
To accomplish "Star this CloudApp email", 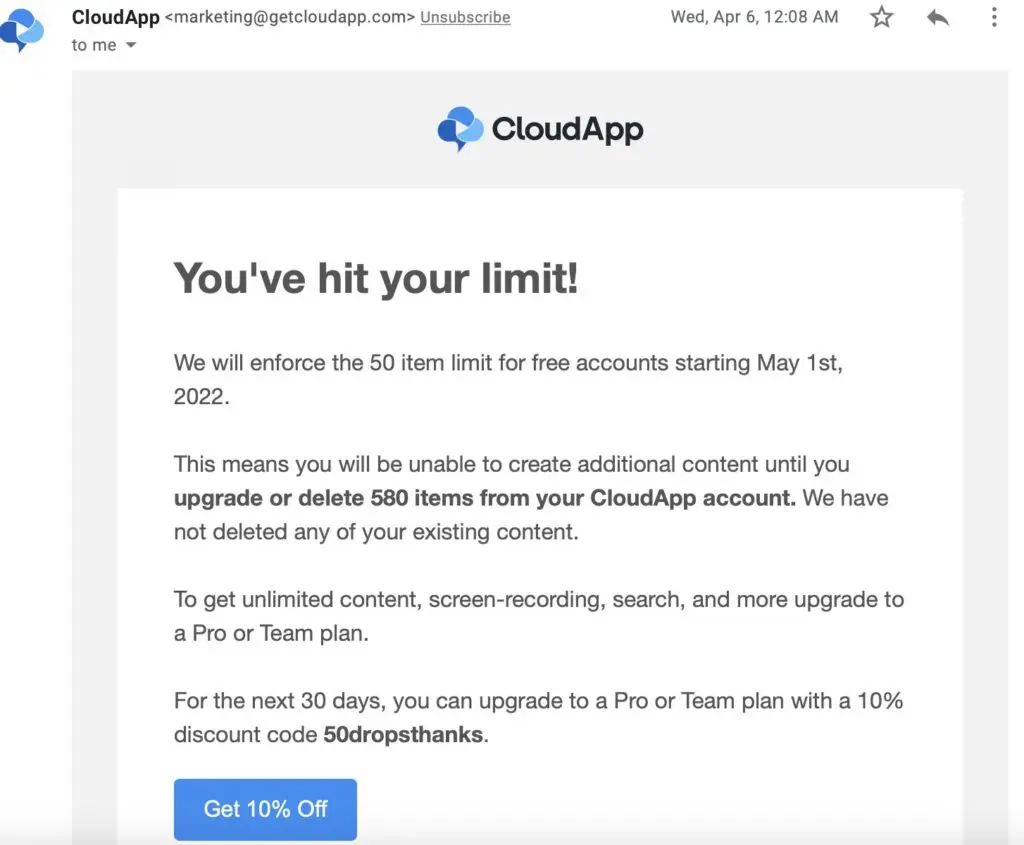I will pyautogui.click(x=881, y=17).
